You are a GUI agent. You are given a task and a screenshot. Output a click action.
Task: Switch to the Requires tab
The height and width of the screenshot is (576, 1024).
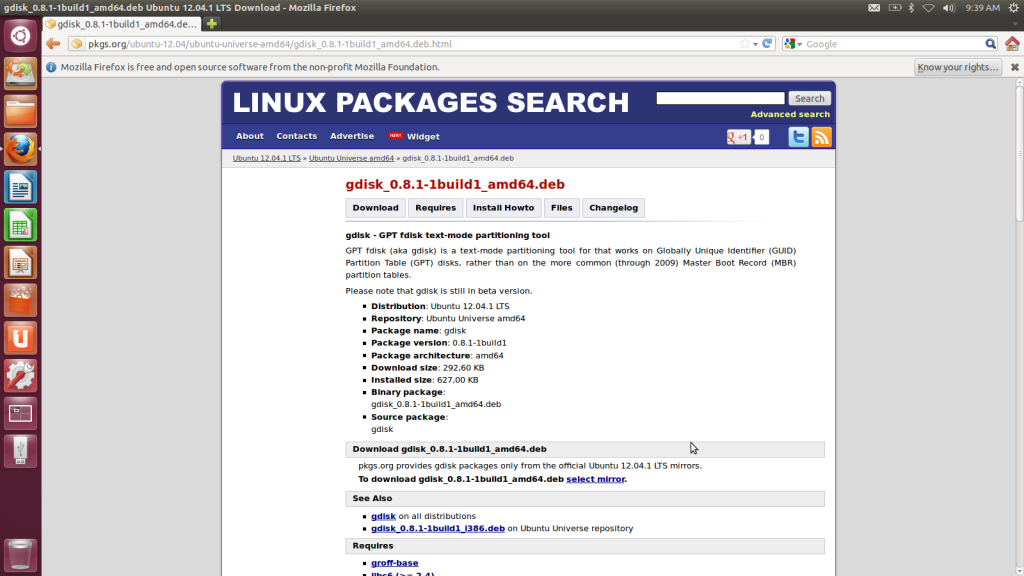coord(436,208)
